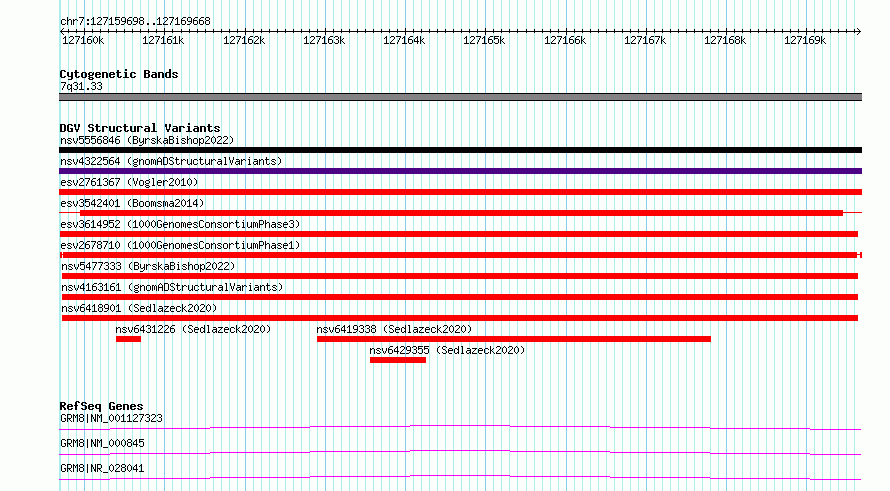Click the chr7:127159698..127169668 coordinate text
This screenshot has width=890, height=491.
[135, 21]
